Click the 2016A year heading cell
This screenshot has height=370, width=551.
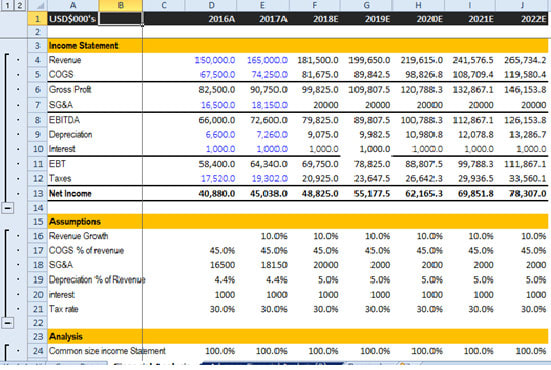coord(211,19)
